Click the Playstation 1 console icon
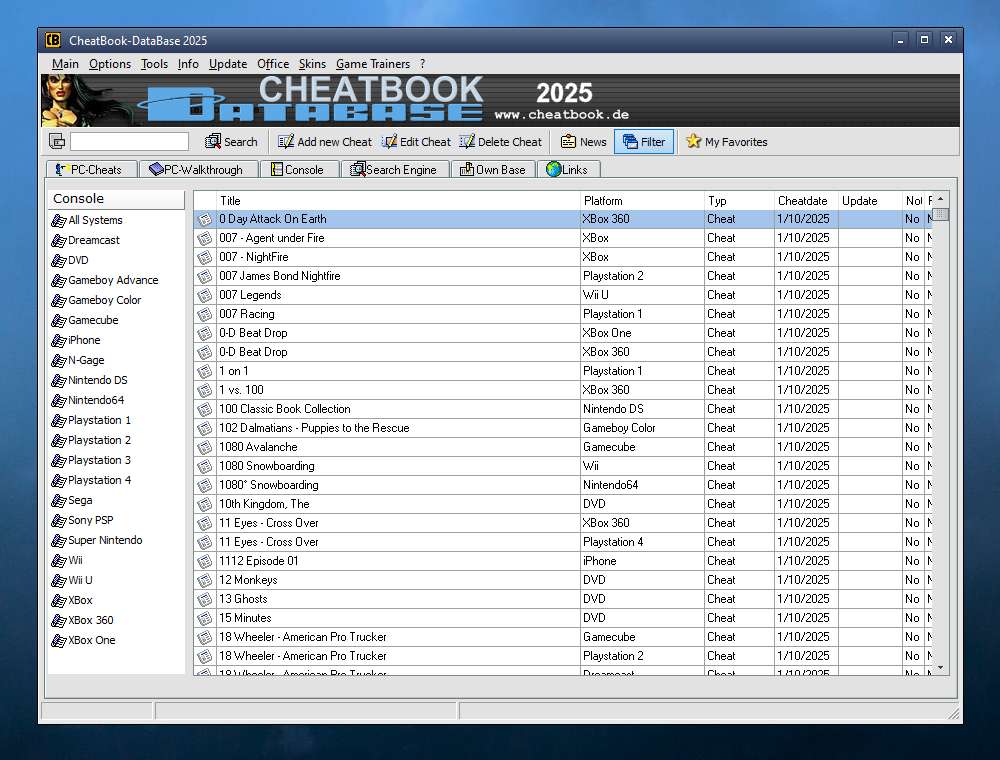 (x=59, y=420)
